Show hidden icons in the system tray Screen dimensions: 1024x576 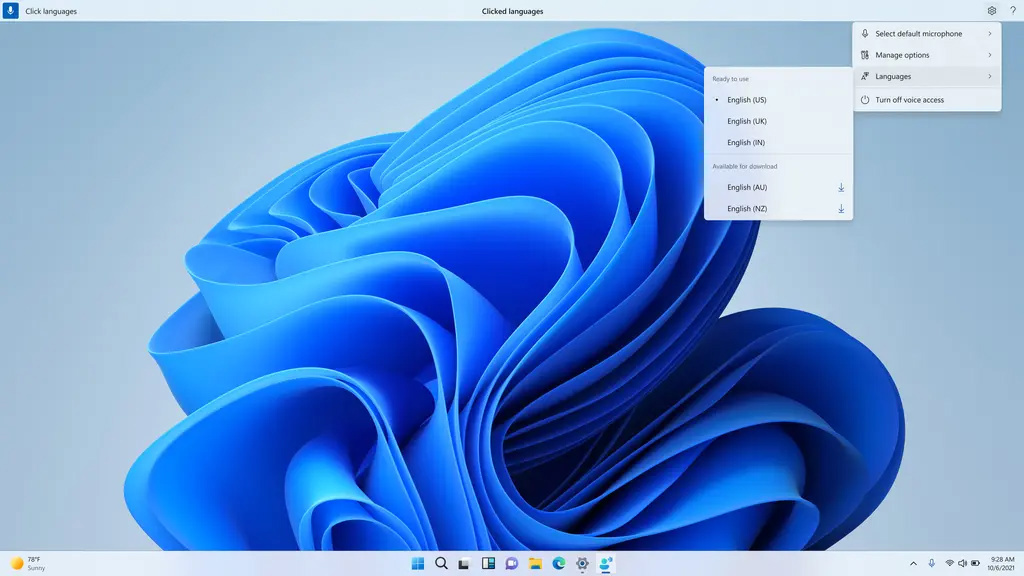point(913,563)
